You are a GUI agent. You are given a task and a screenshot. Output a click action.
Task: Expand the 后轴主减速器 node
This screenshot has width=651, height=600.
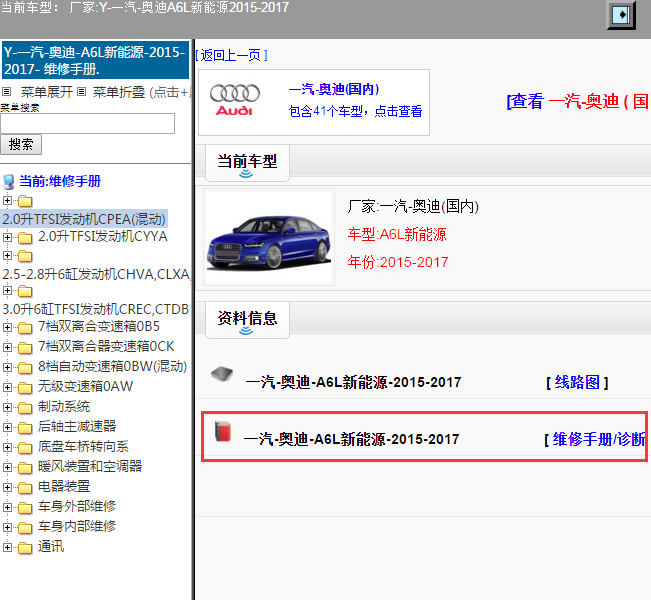tap(7, 427)
